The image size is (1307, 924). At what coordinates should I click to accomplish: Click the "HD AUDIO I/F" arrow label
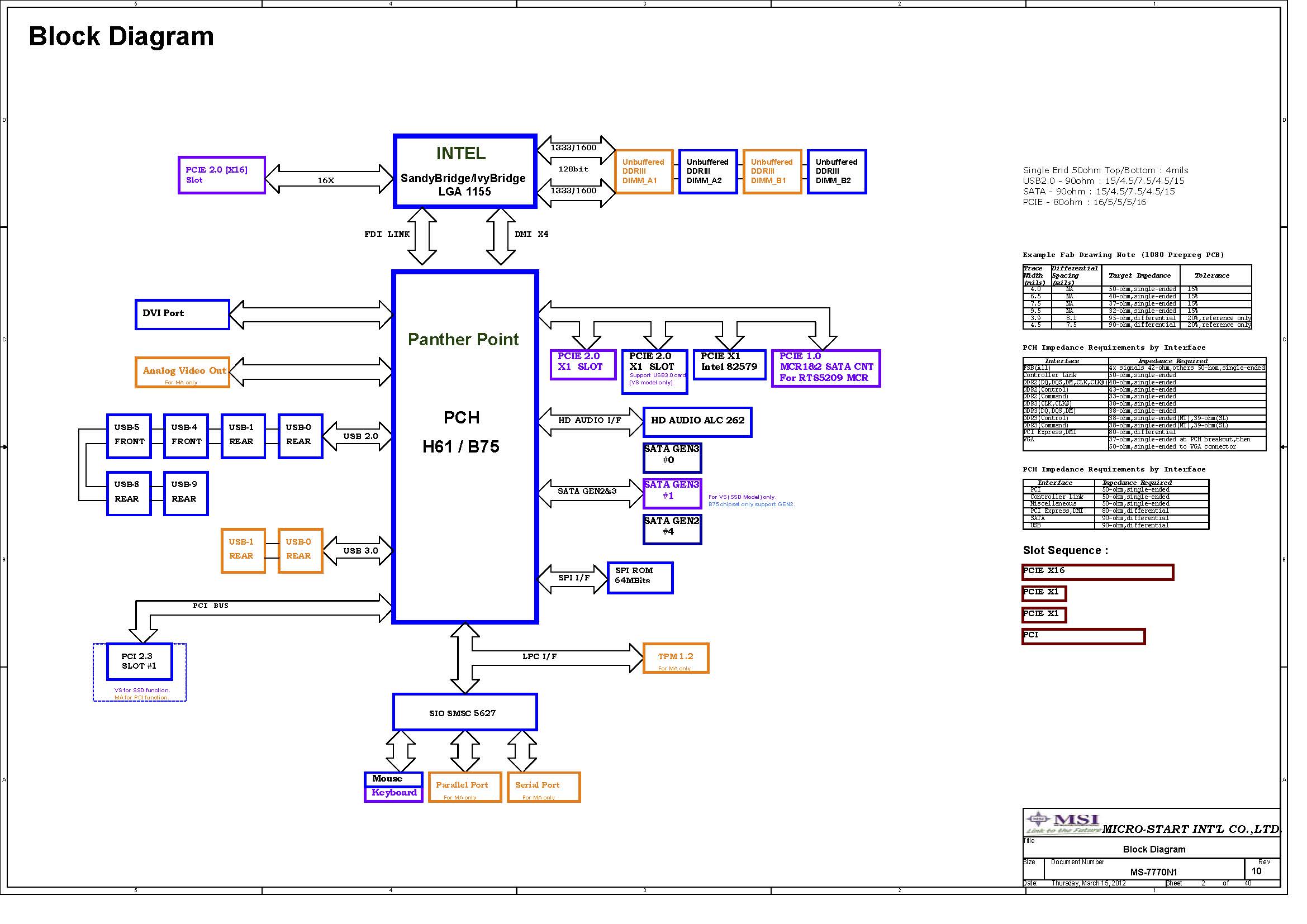pos(590,420)
